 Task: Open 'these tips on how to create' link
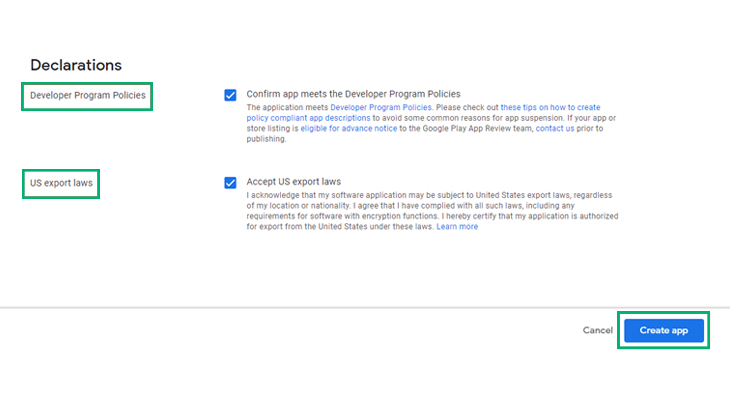[x=550, y=107]
